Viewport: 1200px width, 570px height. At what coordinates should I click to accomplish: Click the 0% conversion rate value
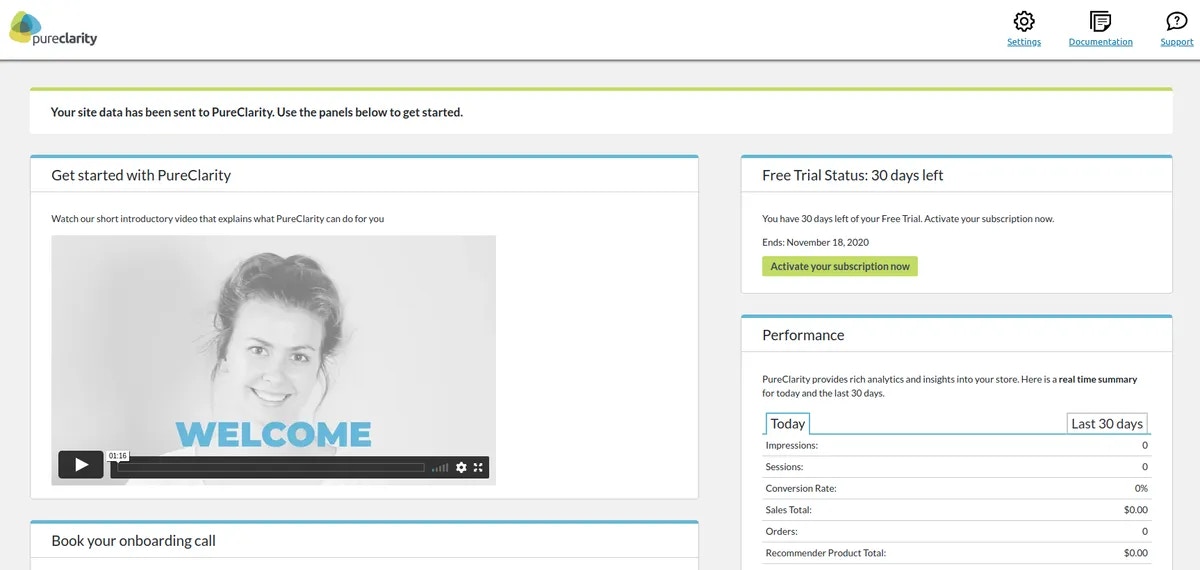(1141, 488)
